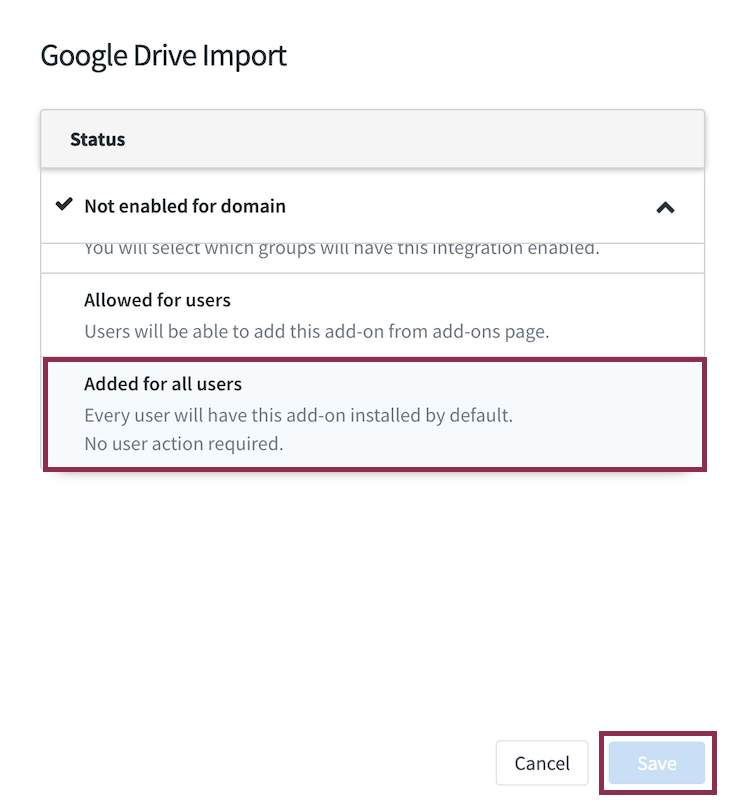Image resolution: width=748 pixels, height=804 pixels.
Task: Select the Not enabled for domain status
Action: (184, 206)
